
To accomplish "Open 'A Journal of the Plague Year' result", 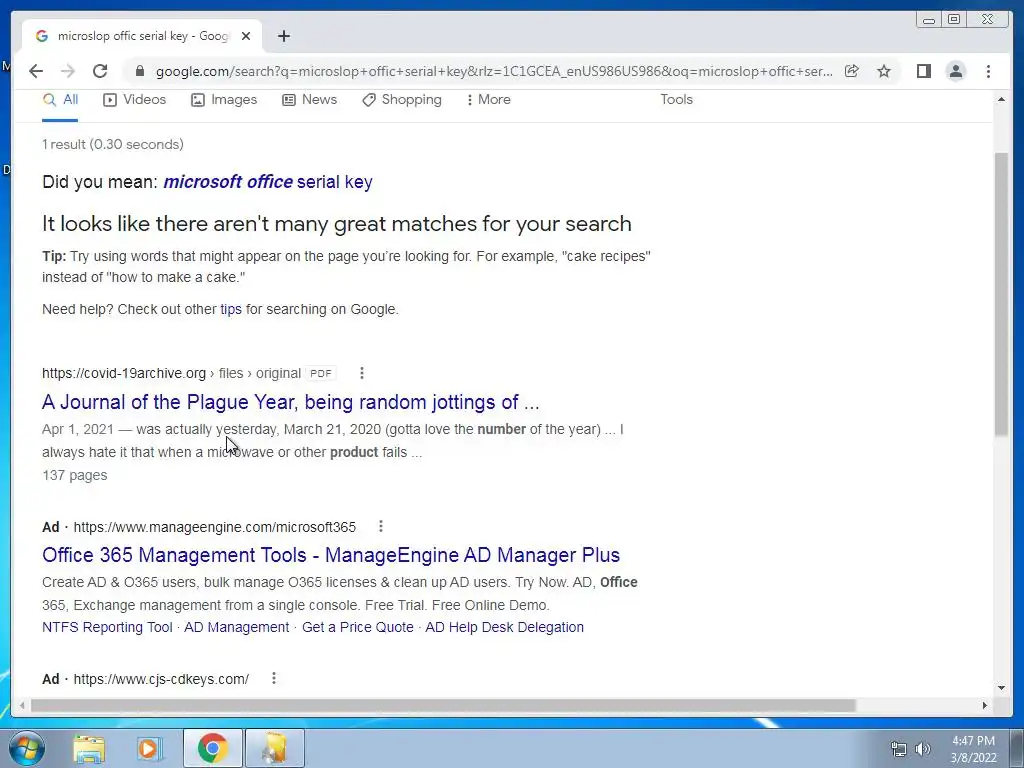I will pyautogui.click(x=291, y=402).
